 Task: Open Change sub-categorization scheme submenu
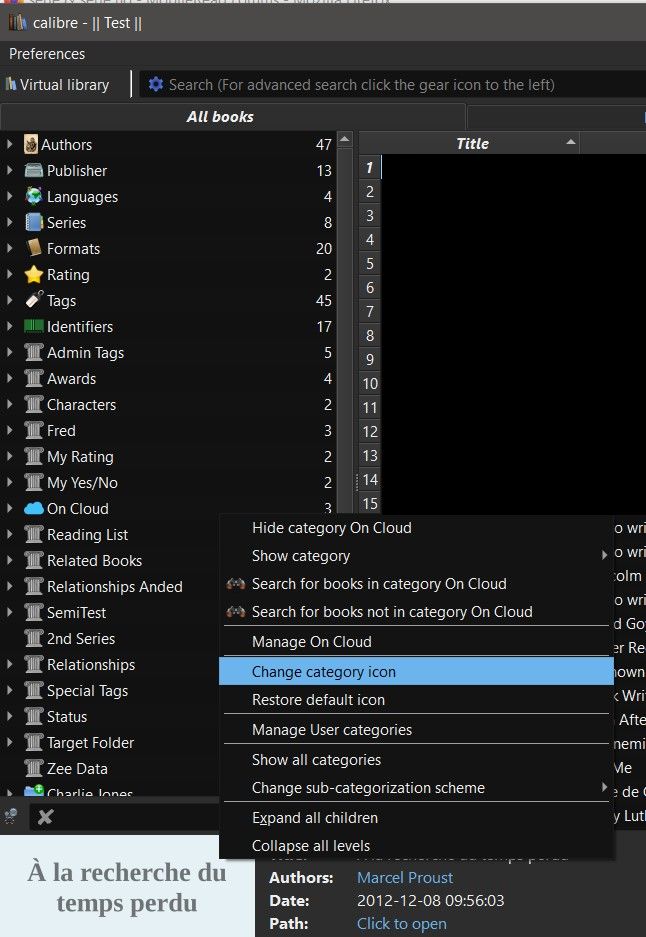pos(417,788)
